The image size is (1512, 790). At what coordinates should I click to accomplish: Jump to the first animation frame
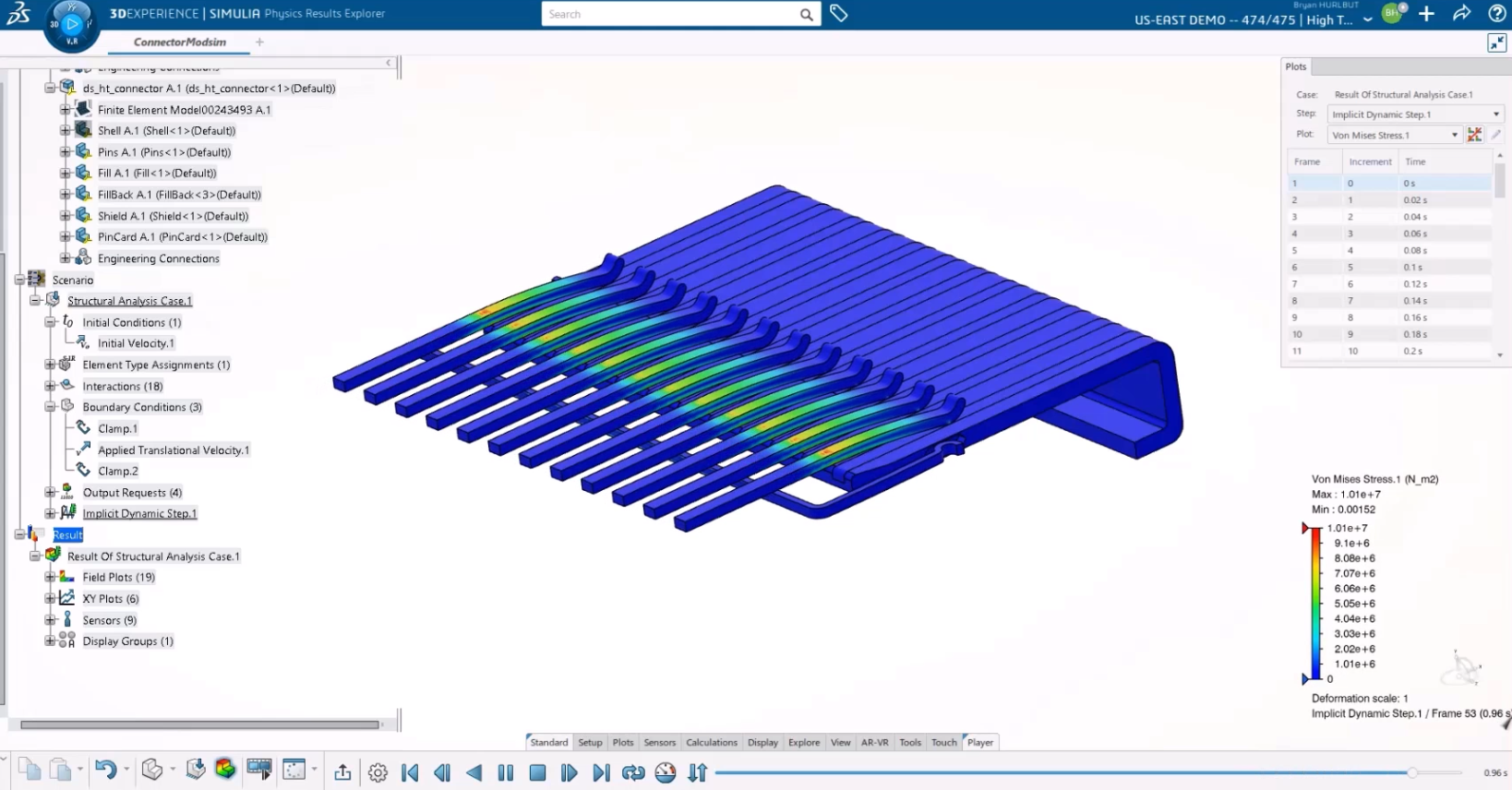(411, 773)
